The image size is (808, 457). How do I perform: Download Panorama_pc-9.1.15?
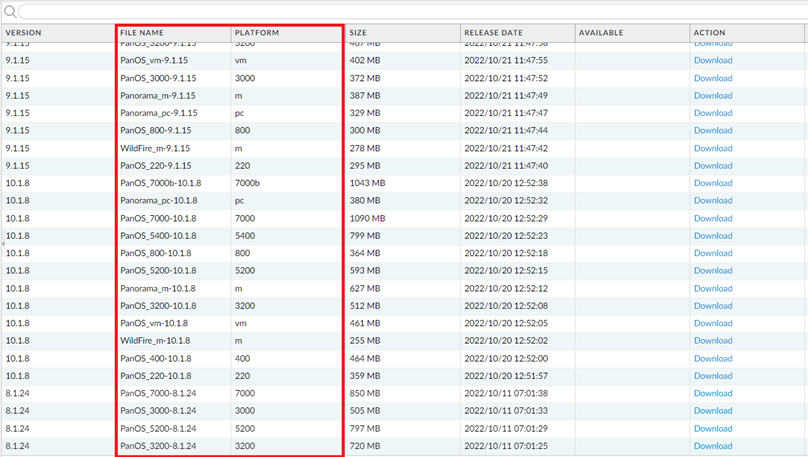[713, 113]
